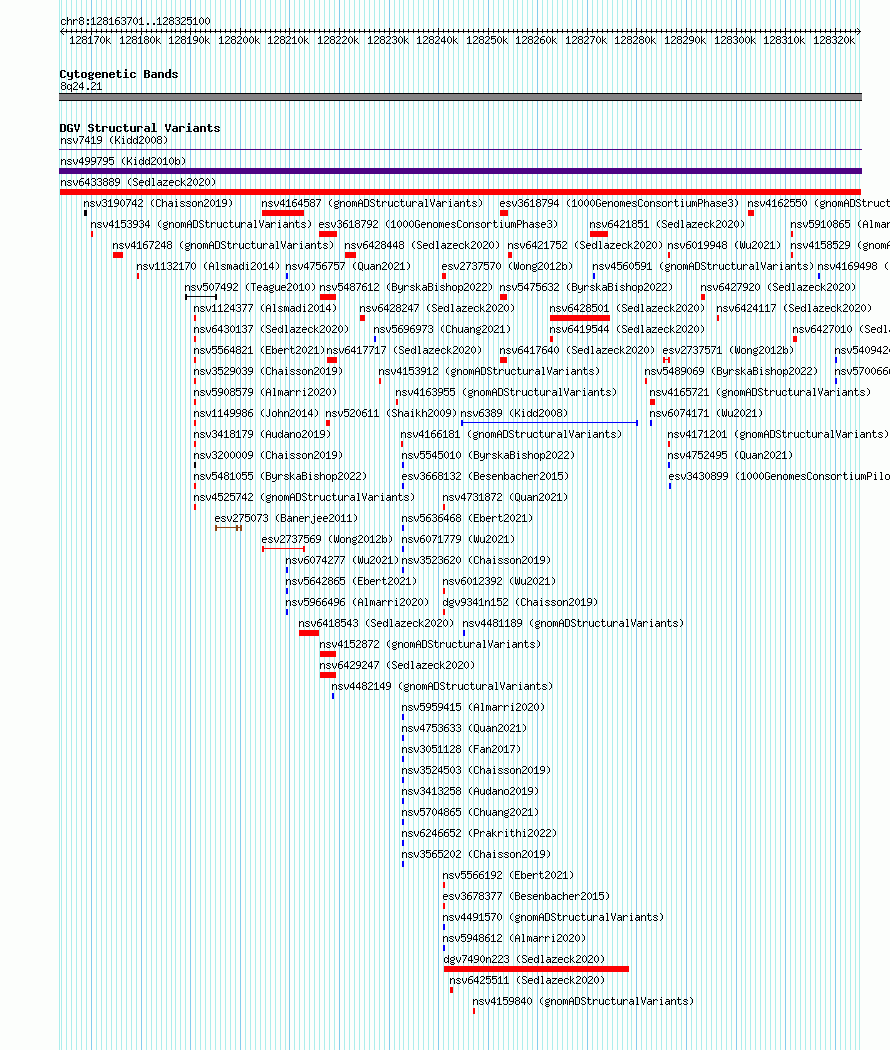
Task: Open esv3618794 (1000GenomesConsortiumPhase3) label
Action: point(619,203)
